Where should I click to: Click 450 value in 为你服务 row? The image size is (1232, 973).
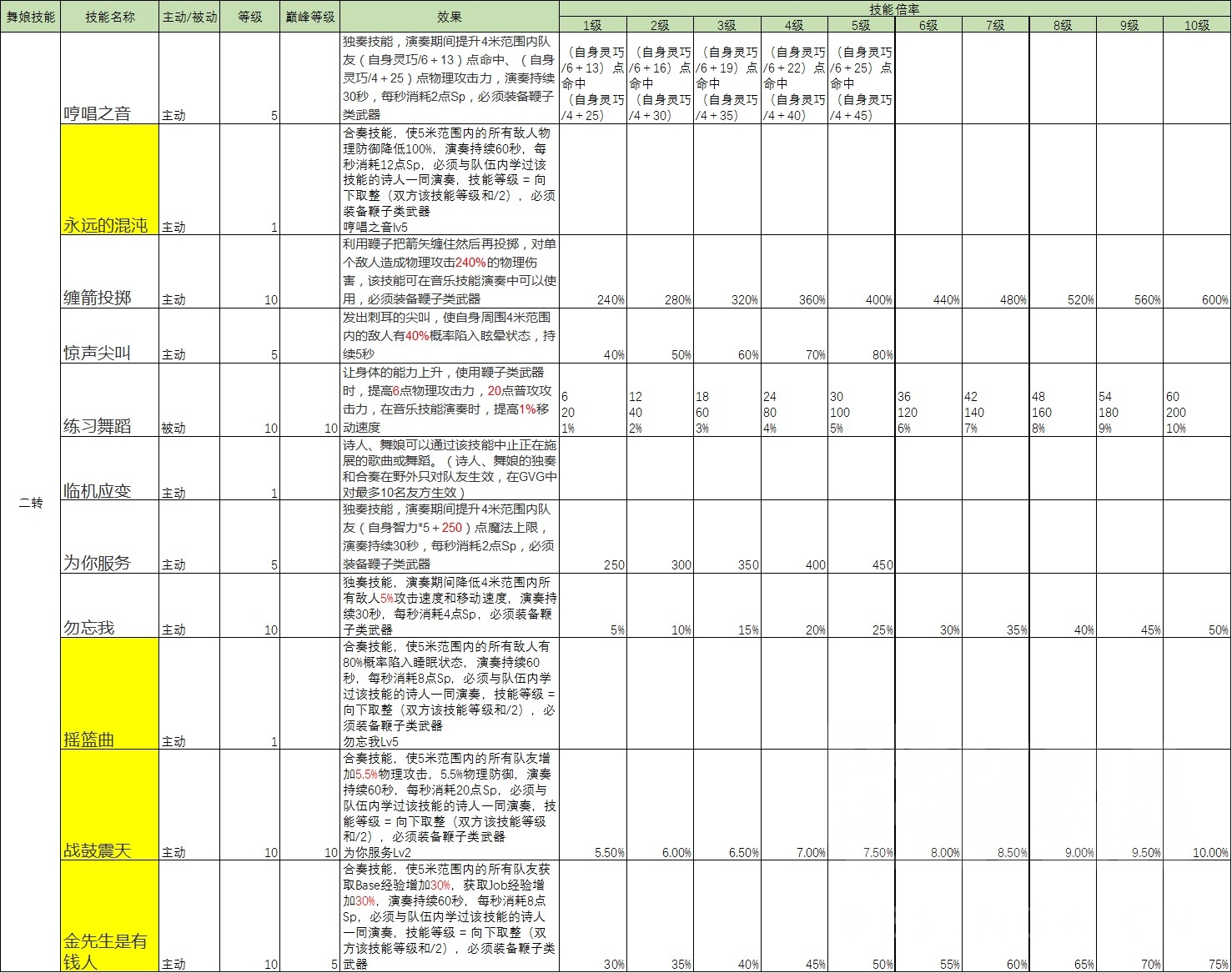[x=861, y=537]
